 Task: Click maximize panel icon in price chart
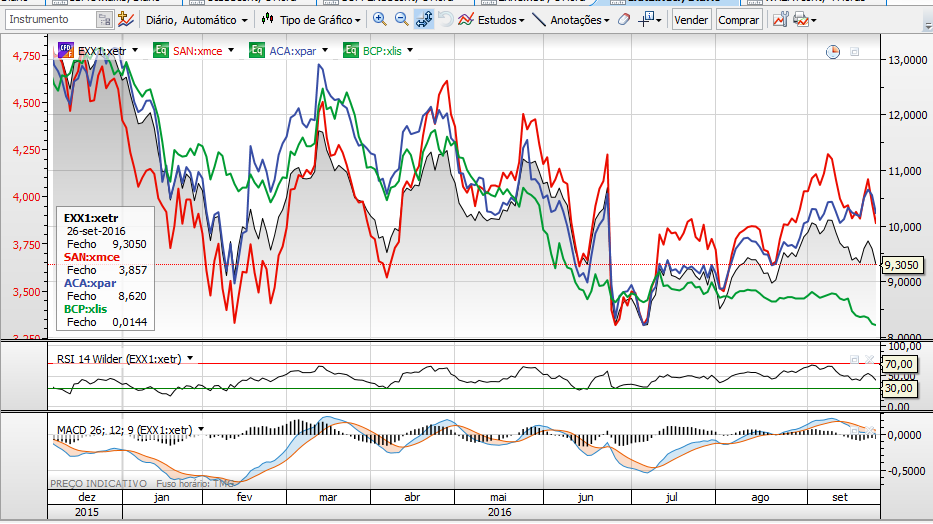tap(855, 52)
